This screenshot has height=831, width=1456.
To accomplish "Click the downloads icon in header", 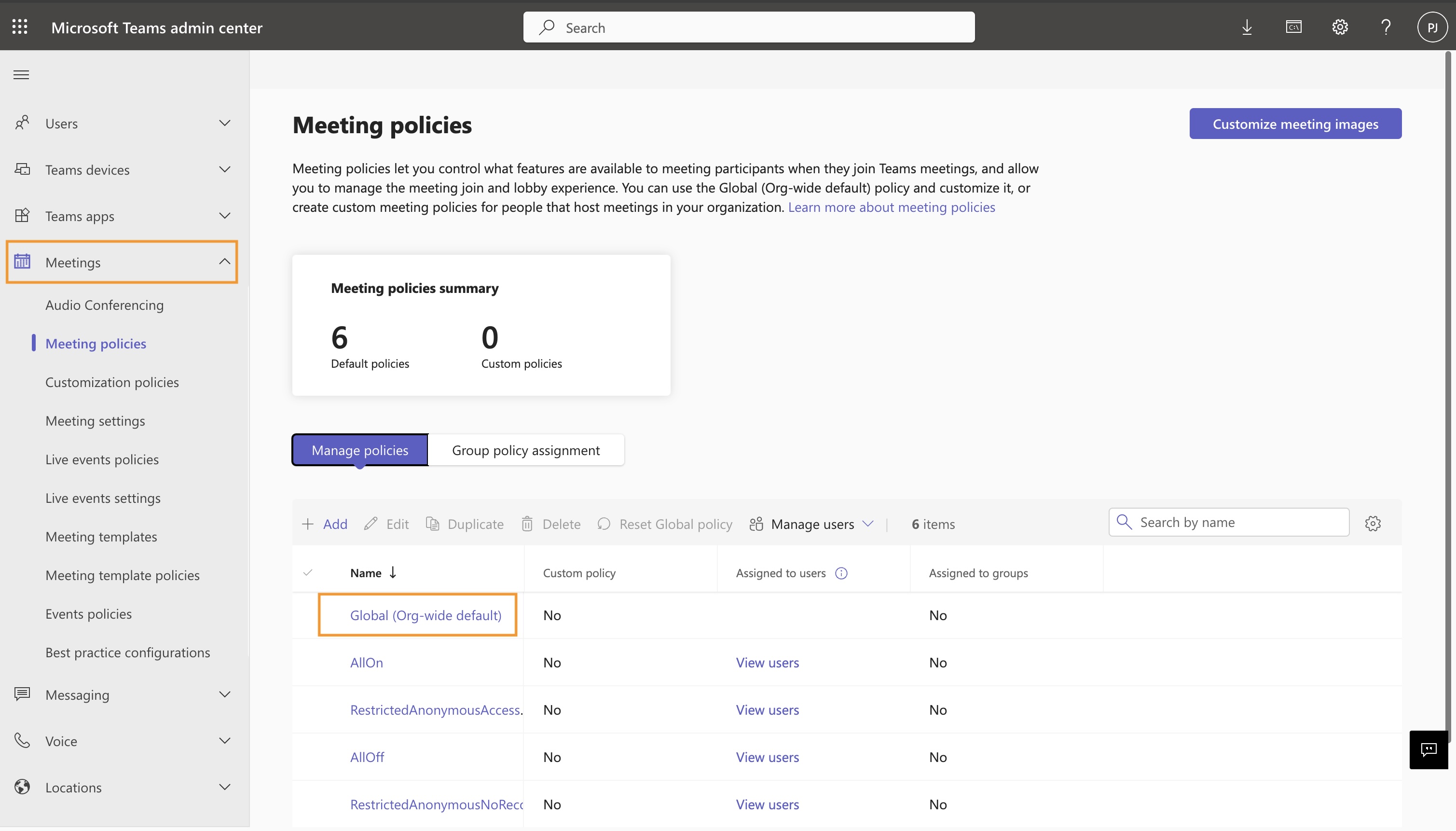I will [x=1247, y=27].
